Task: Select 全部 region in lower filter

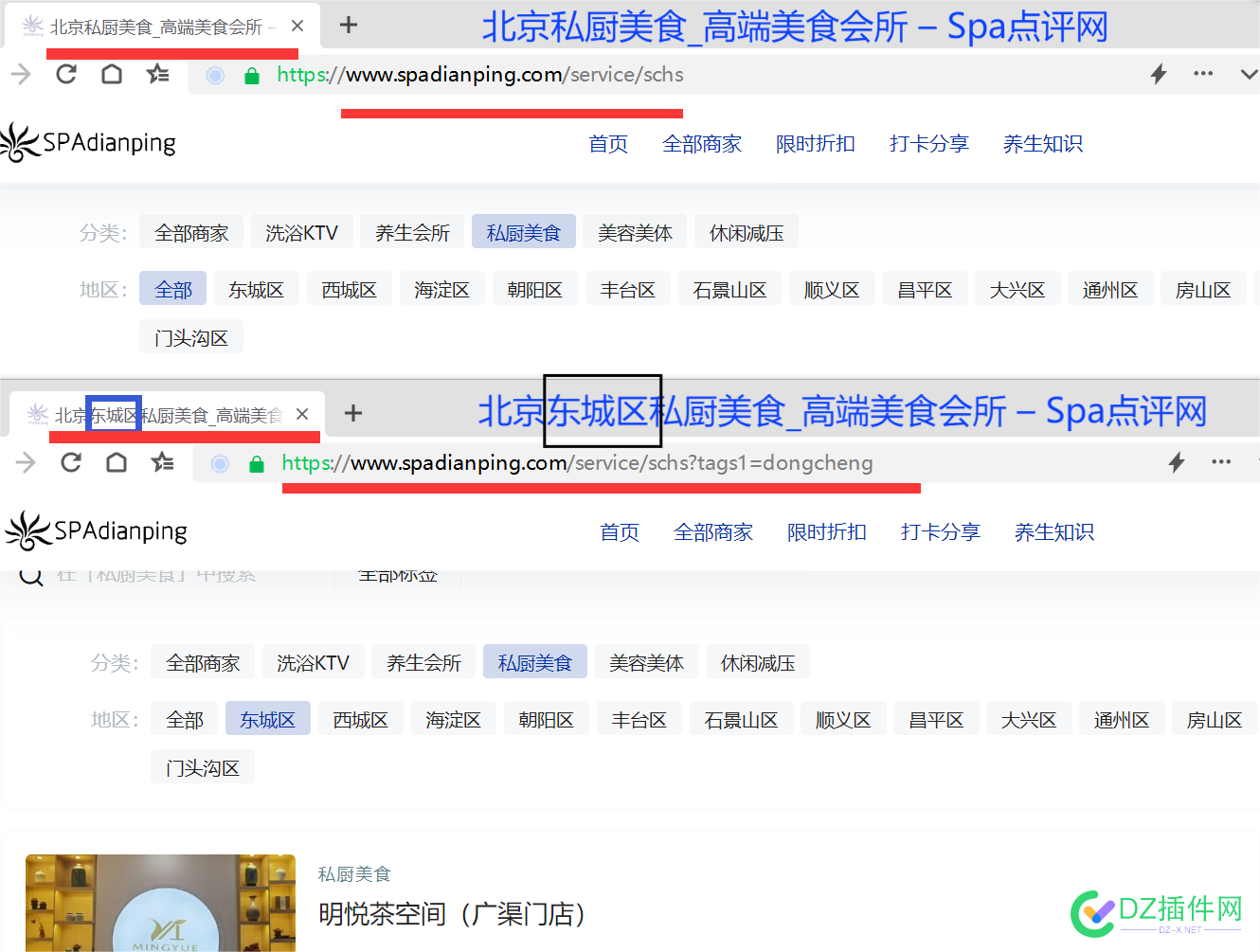Action: (x=185, y=719)
